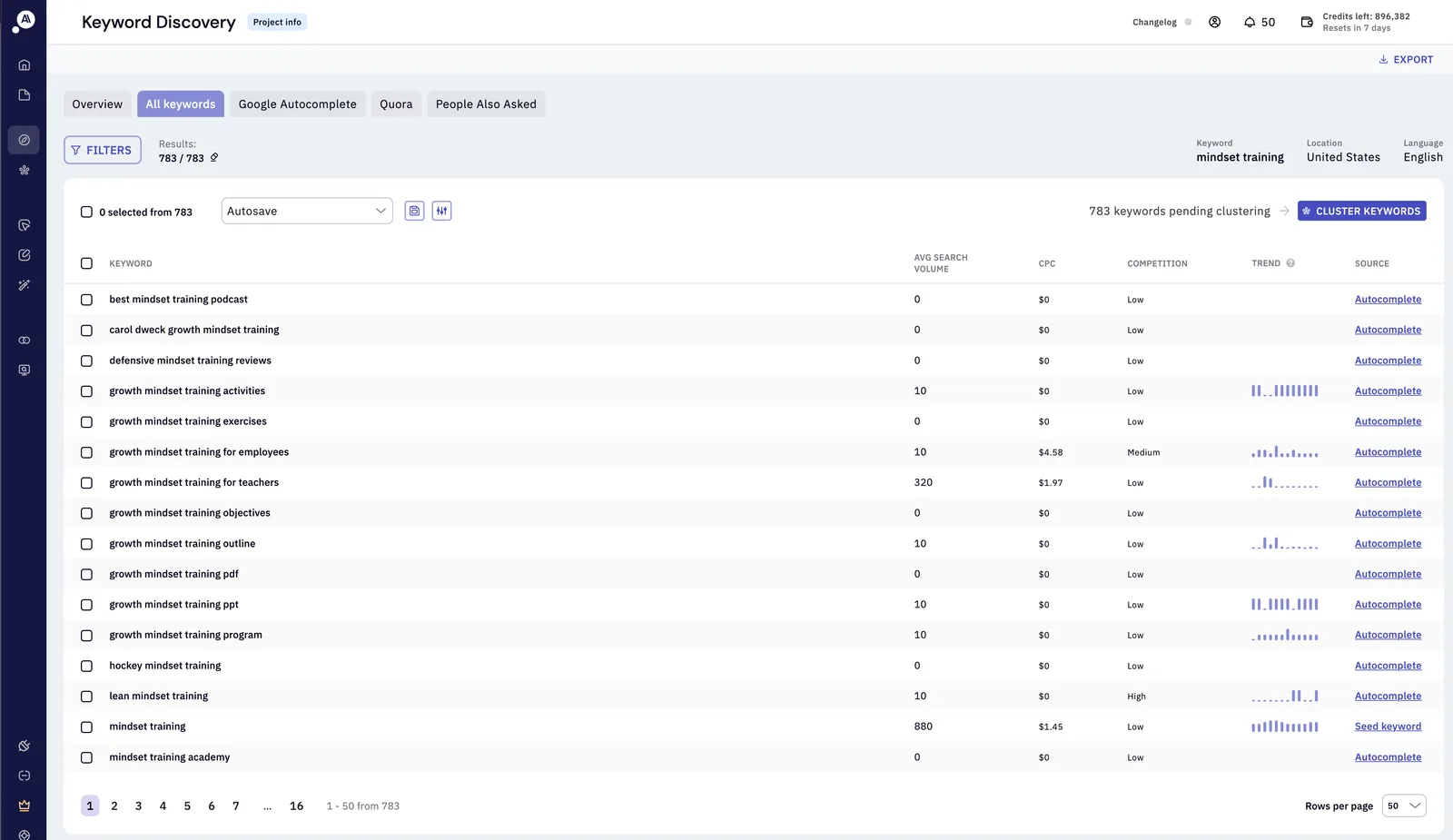Click the Trend help question icon
Screen dimensions: 1453x840
[1290, 263]
